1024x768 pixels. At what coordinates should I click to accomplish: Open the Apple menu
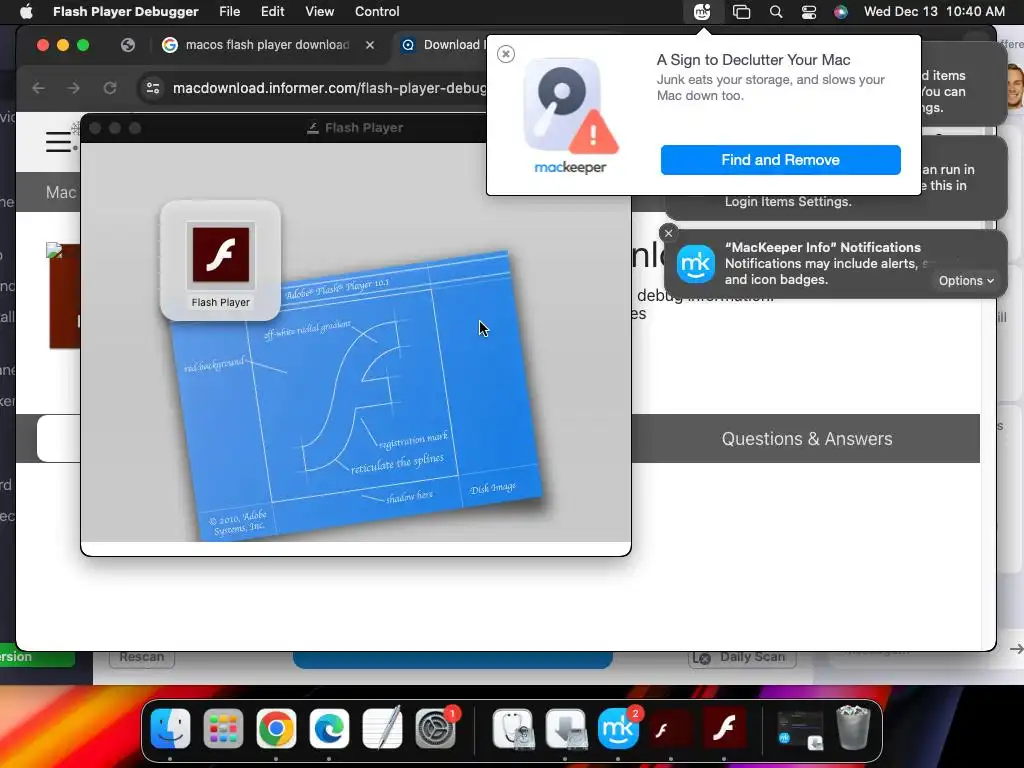(26, 11)
